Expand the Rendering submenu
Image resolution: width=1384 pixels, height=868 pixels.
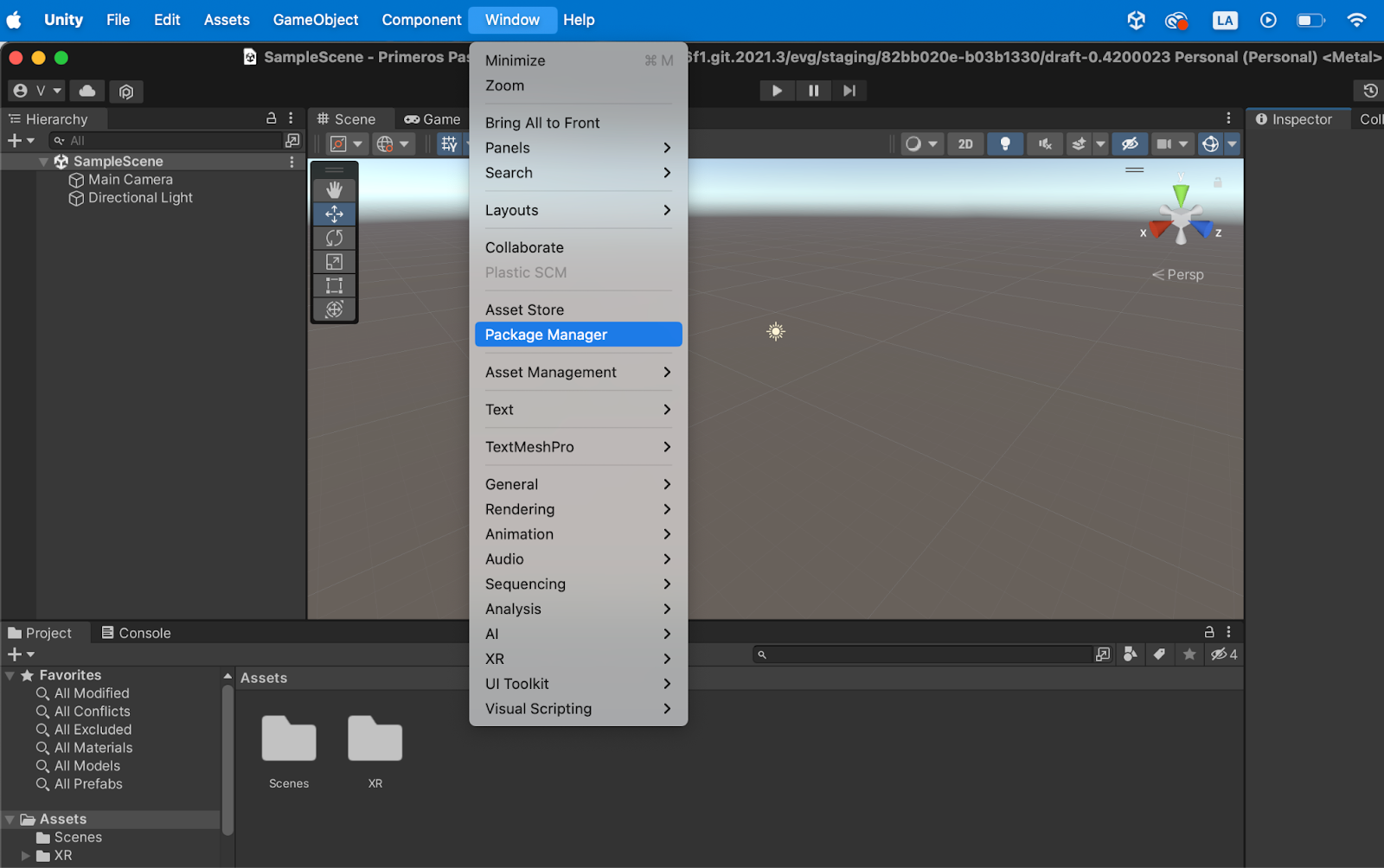(x=579, y=509)
